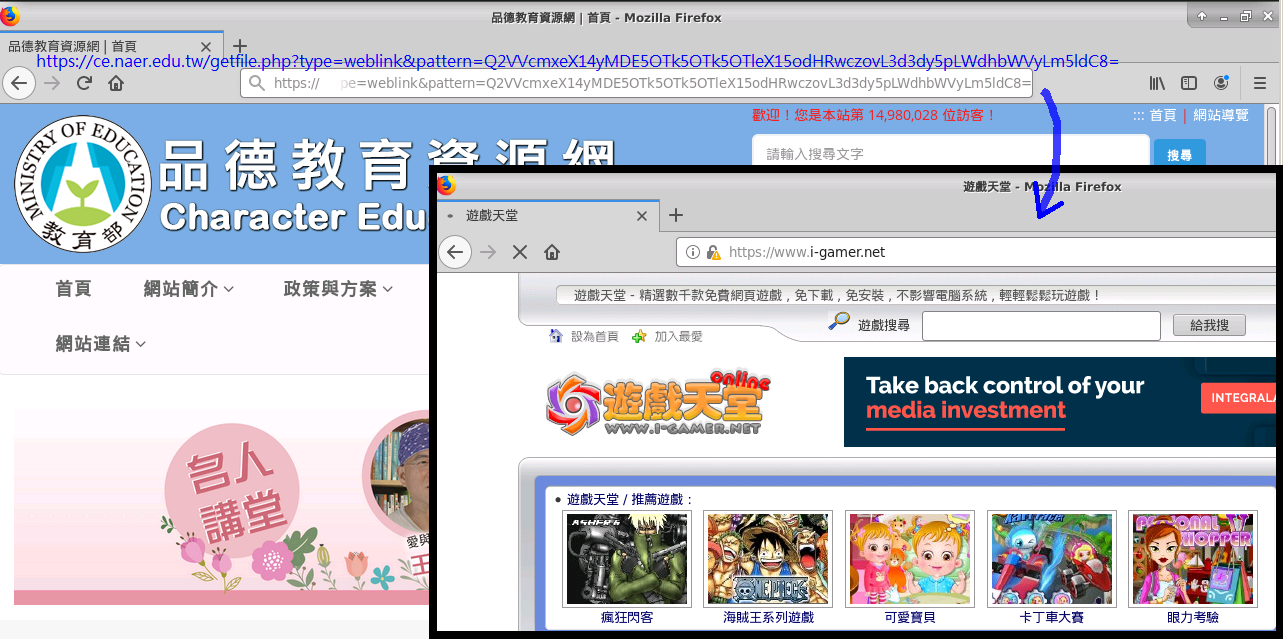This screenshot has width=1283, height=639.
Task: Click i-gamer.net address bar
Action: (x=978, y=252)
